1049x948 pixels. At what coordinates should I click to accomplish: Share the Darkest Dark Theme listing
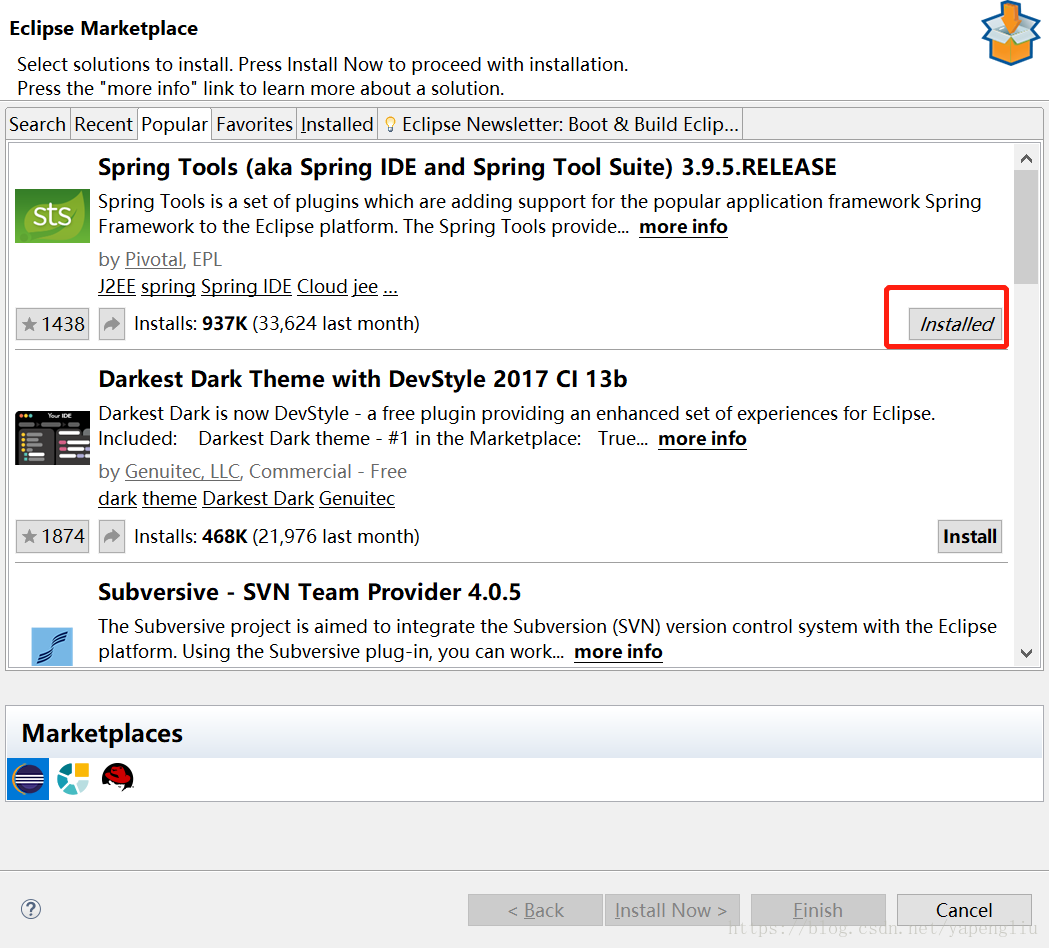112,537
